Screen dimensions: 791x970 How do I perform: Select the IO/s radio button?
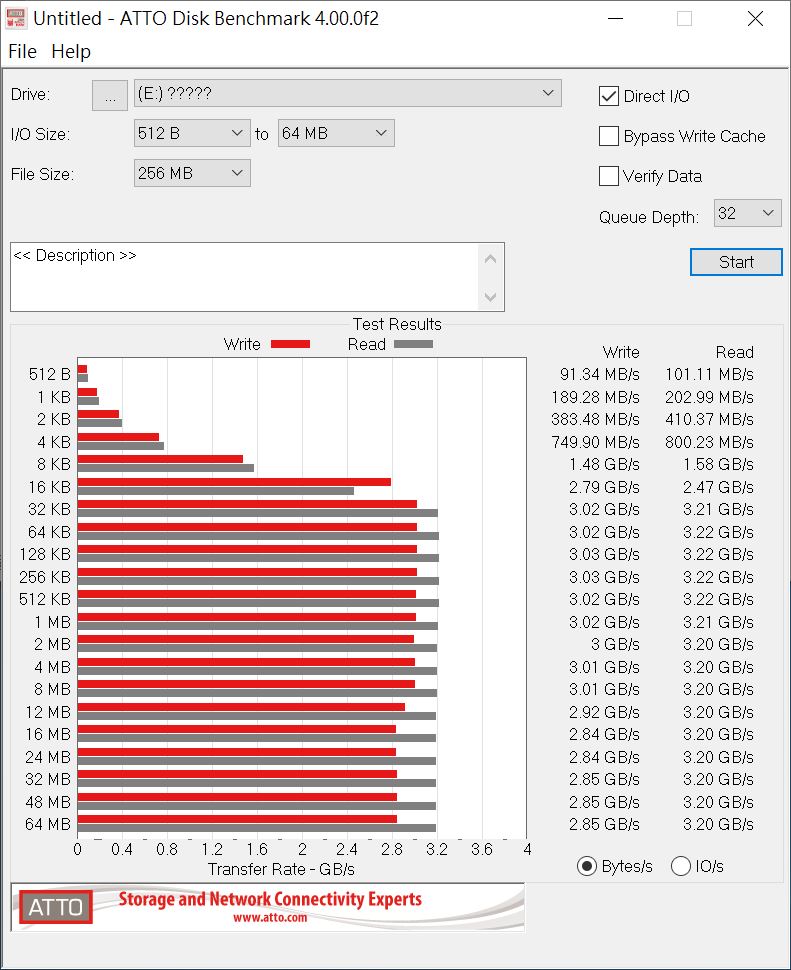(680, 866)
